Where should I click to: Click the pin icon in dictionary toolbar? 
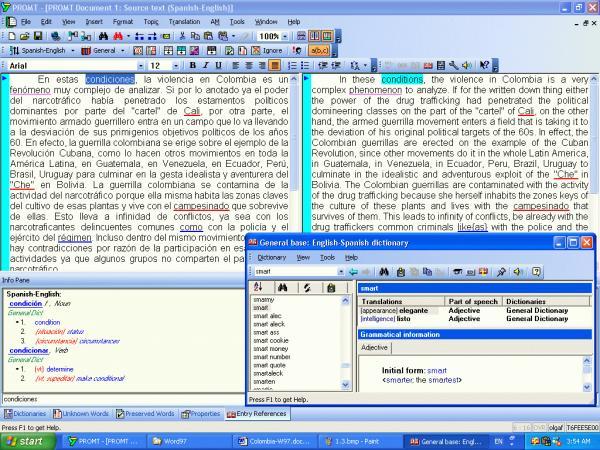[x=501, y=272]
